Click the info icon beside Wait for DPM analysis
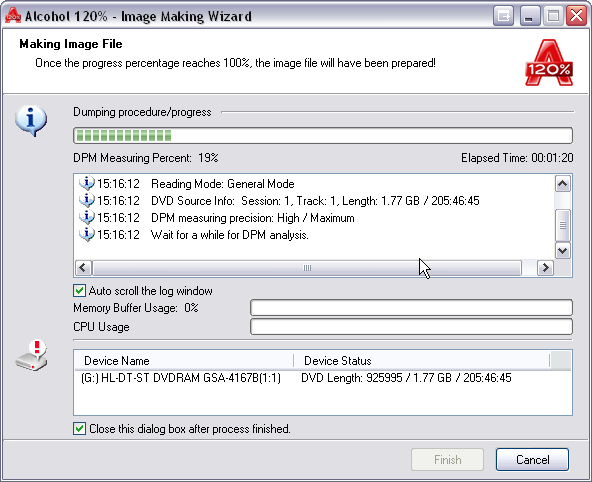 (x=86, y=235)
